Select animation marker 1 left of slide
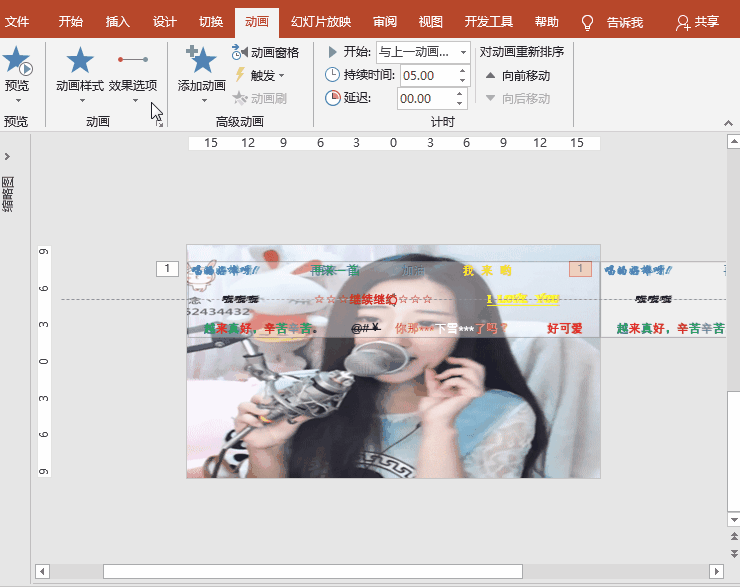The image size is (740, 587). point(167,269)
